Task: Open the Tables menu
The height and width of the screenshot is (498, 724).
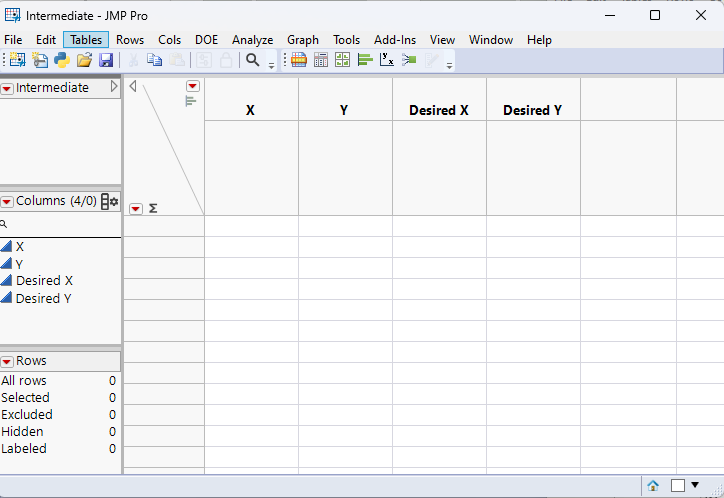Action: click(x=86, y=40)
